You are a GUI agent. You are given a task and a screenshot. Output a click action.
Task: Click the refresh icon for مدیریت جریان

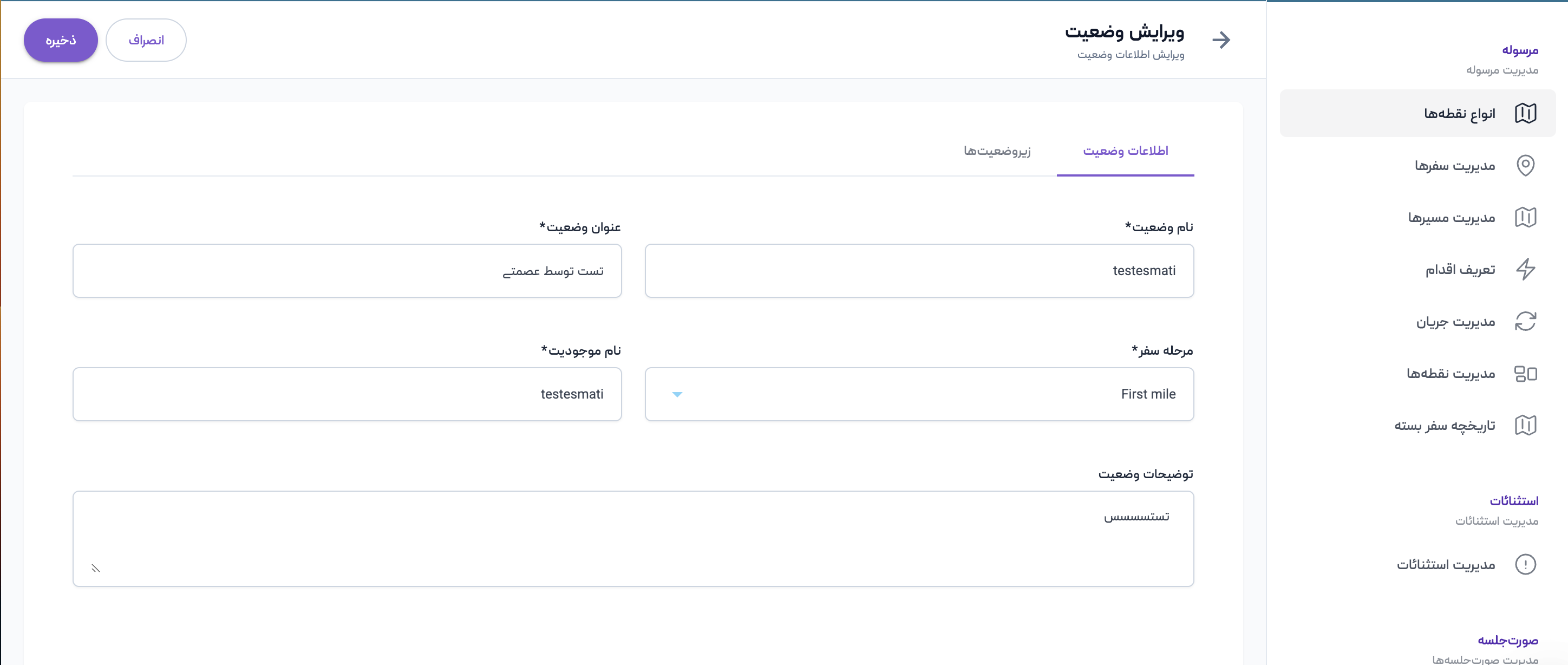coord(1525,322)
